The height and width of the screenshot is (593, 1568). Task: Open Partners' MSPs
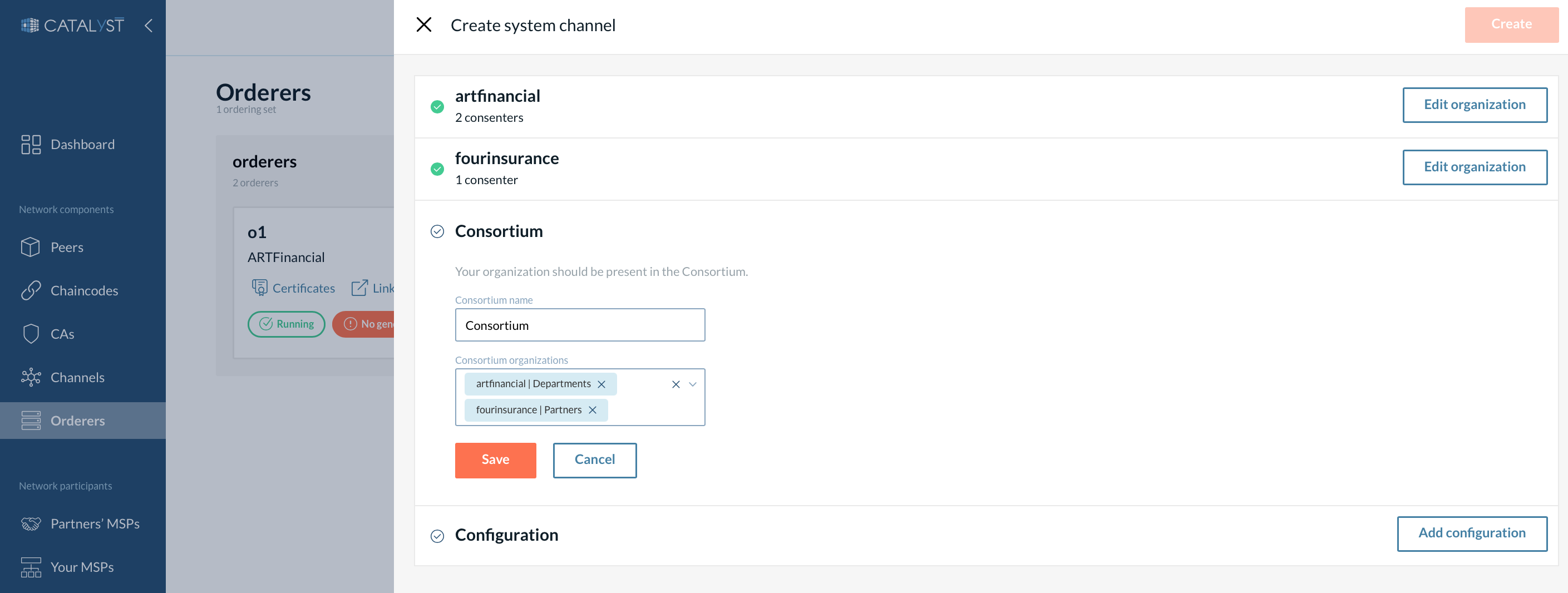click(x=95, y=523)
